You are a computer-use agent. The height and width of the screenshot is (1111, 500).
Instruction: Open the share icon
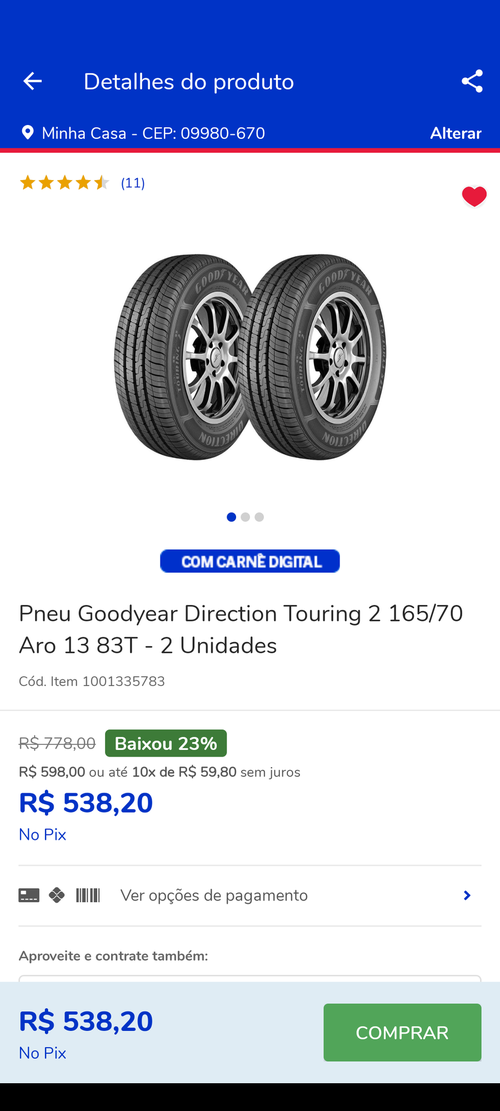coord(472,81)
